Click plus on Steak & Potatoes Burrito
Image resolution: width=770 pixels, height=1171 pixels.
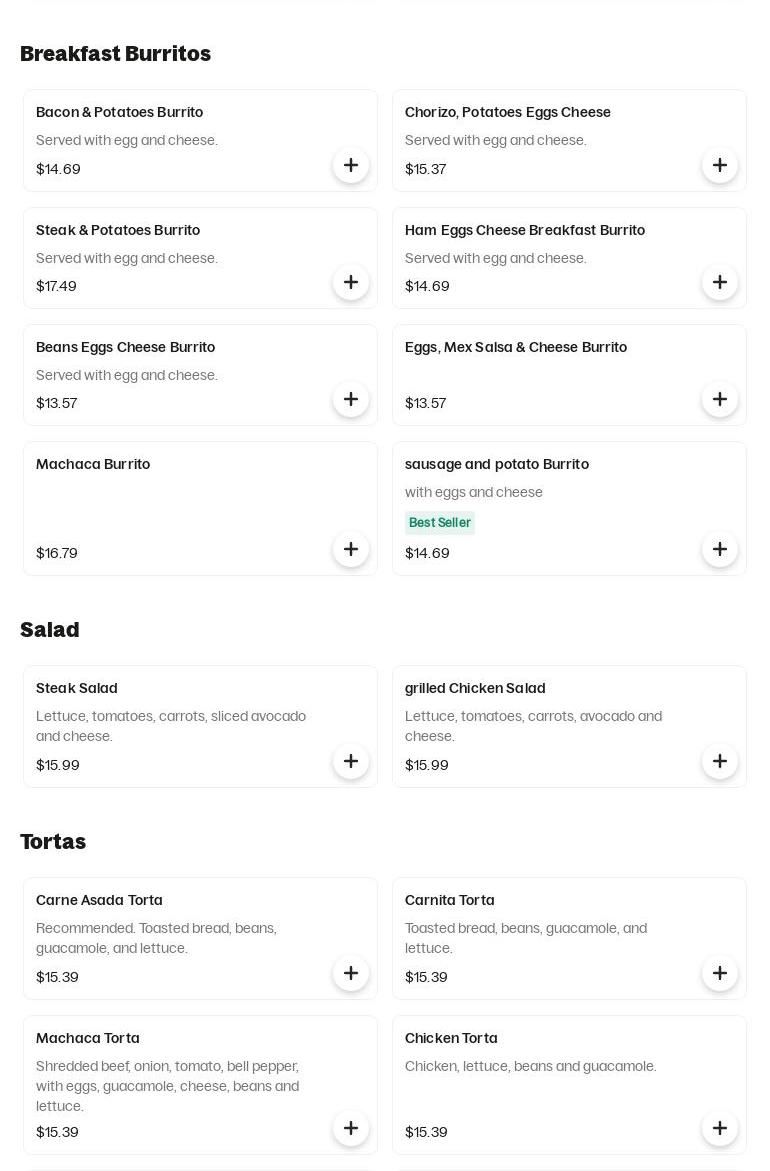tap(351, 282)
